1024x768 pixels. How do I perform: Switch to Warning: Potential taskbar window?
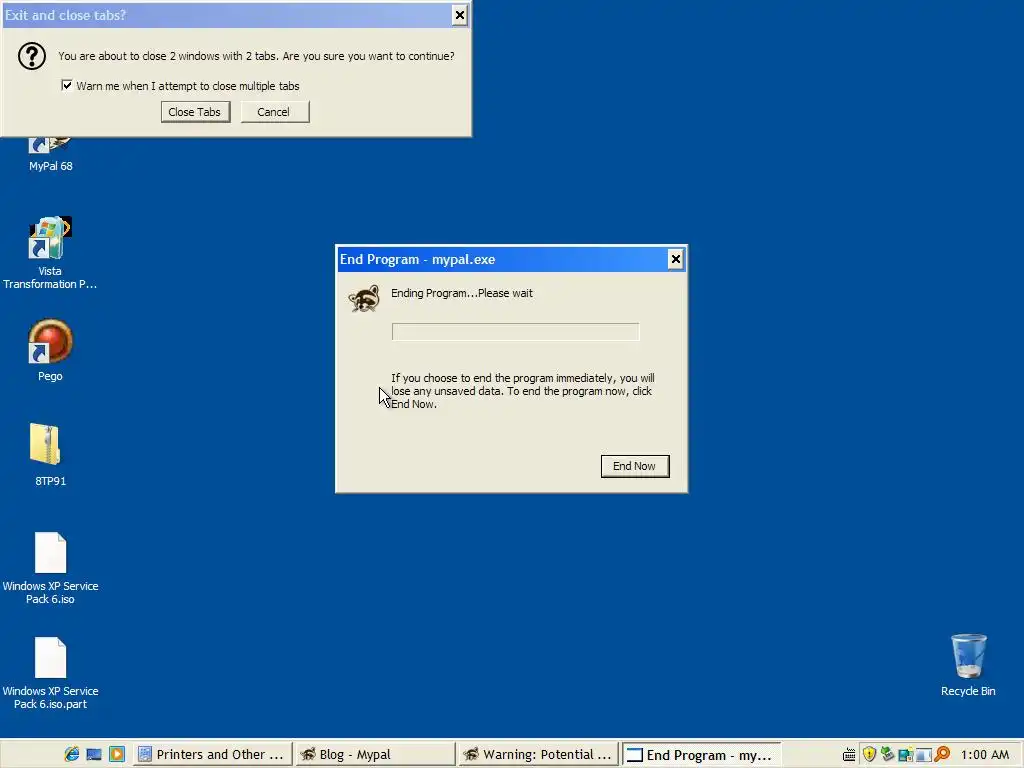(537, 754)
